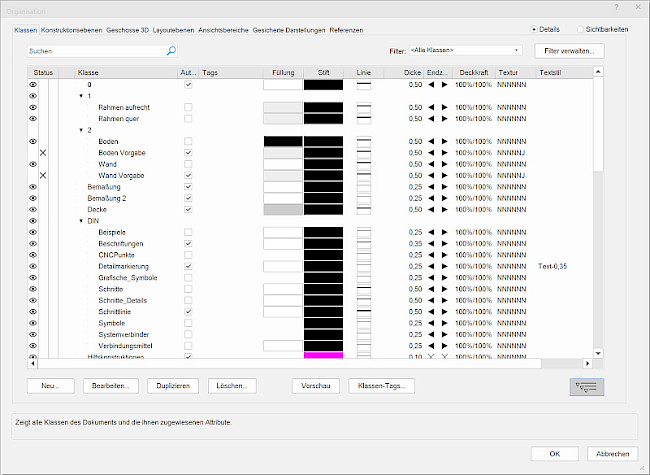Open the Filter dropdown showing Alle Klassen
Screen dimensions: 650x475
pyautogui.click(x=465, y=50)
